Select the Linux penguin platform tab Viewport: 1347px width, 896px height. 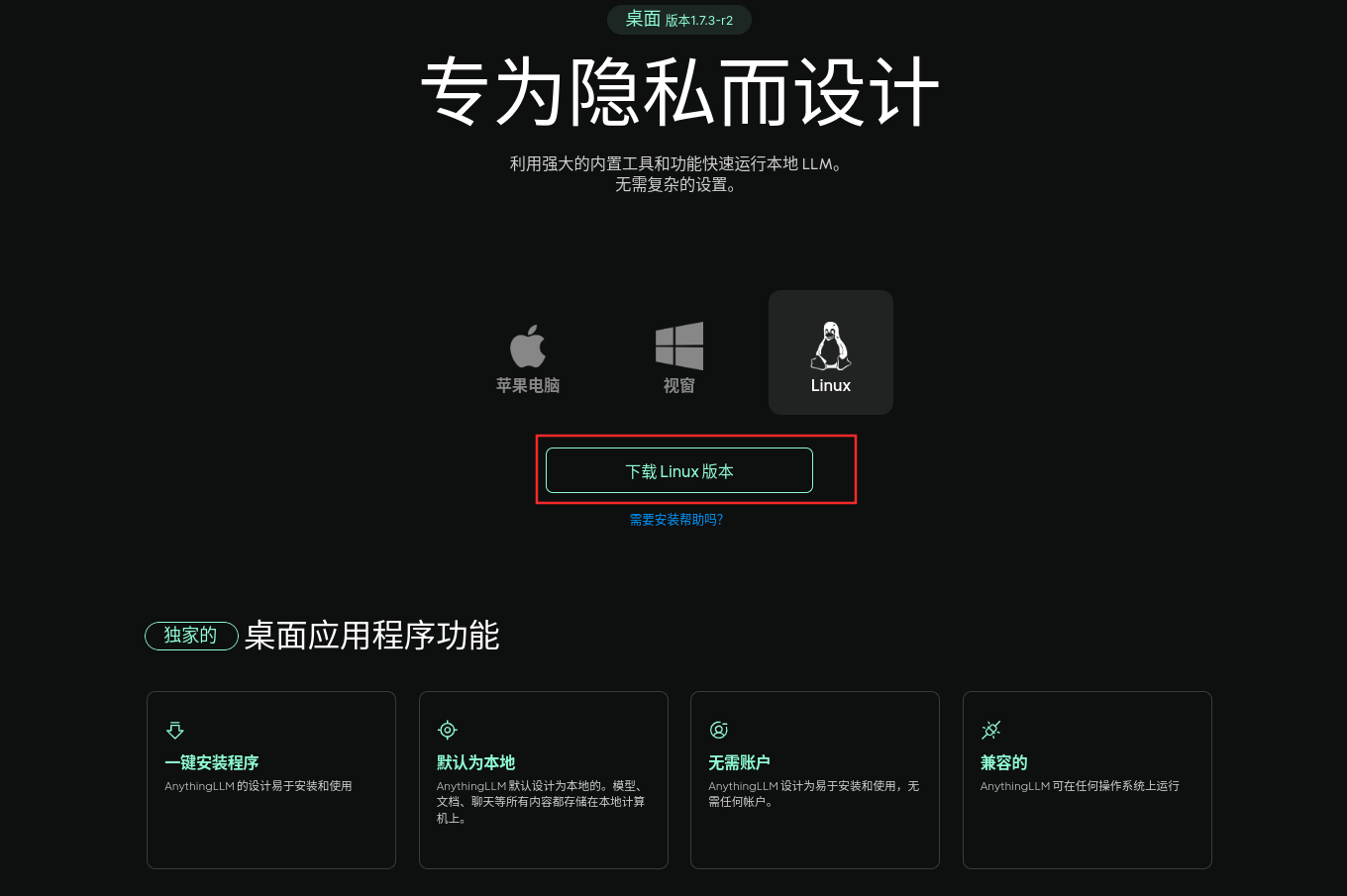831,352
